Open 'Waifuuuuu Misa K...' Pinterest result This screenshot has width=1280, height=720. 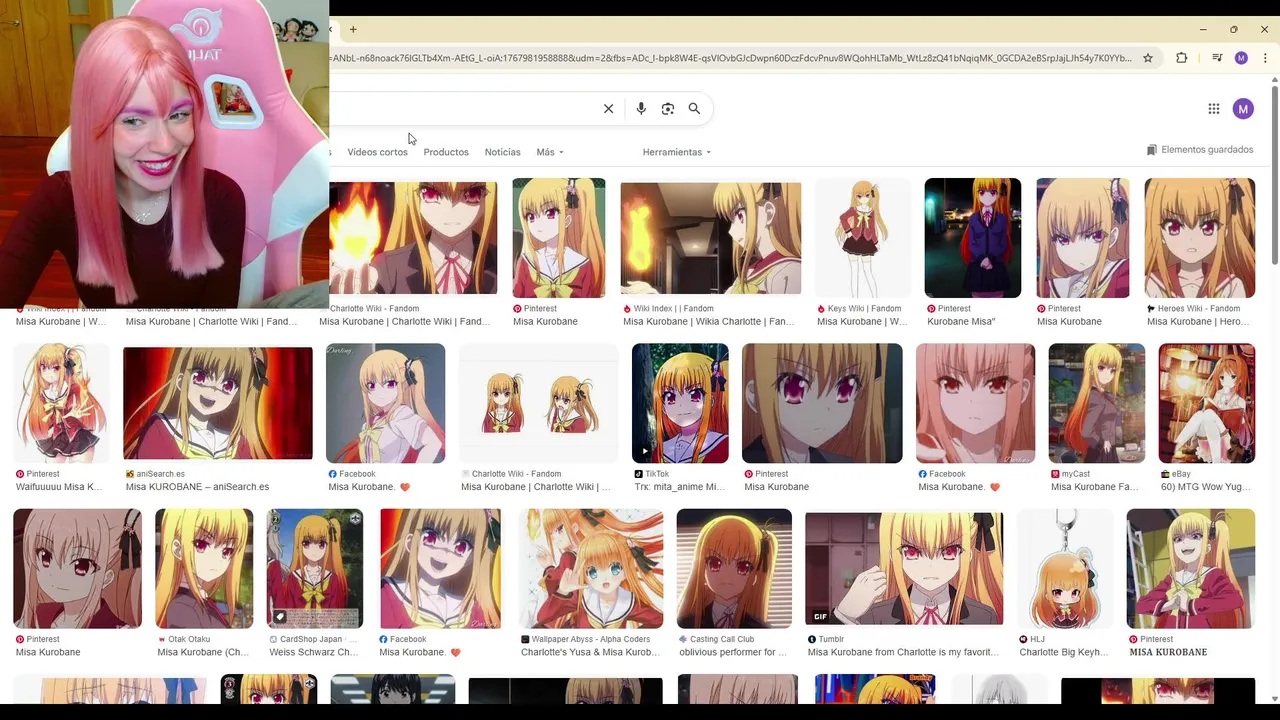[x=59, y=487]
